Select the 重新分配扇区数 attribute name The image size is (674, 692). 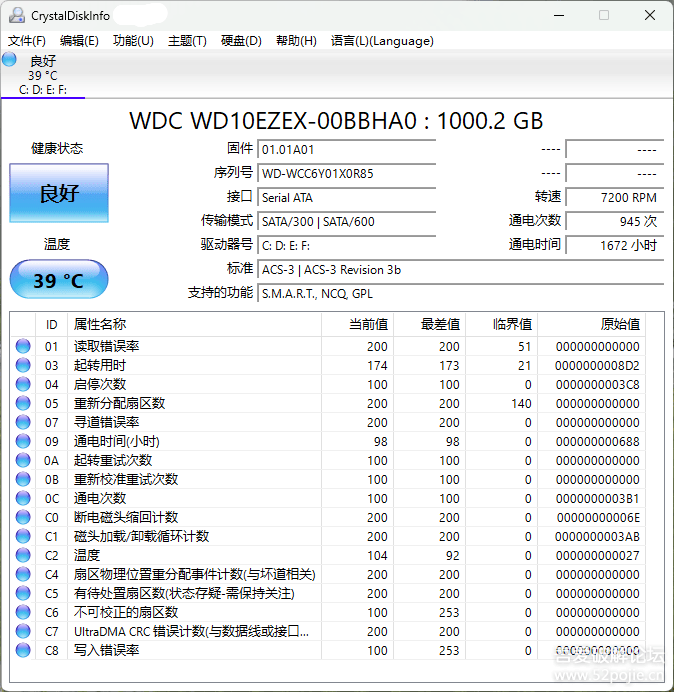click(119, 403)
